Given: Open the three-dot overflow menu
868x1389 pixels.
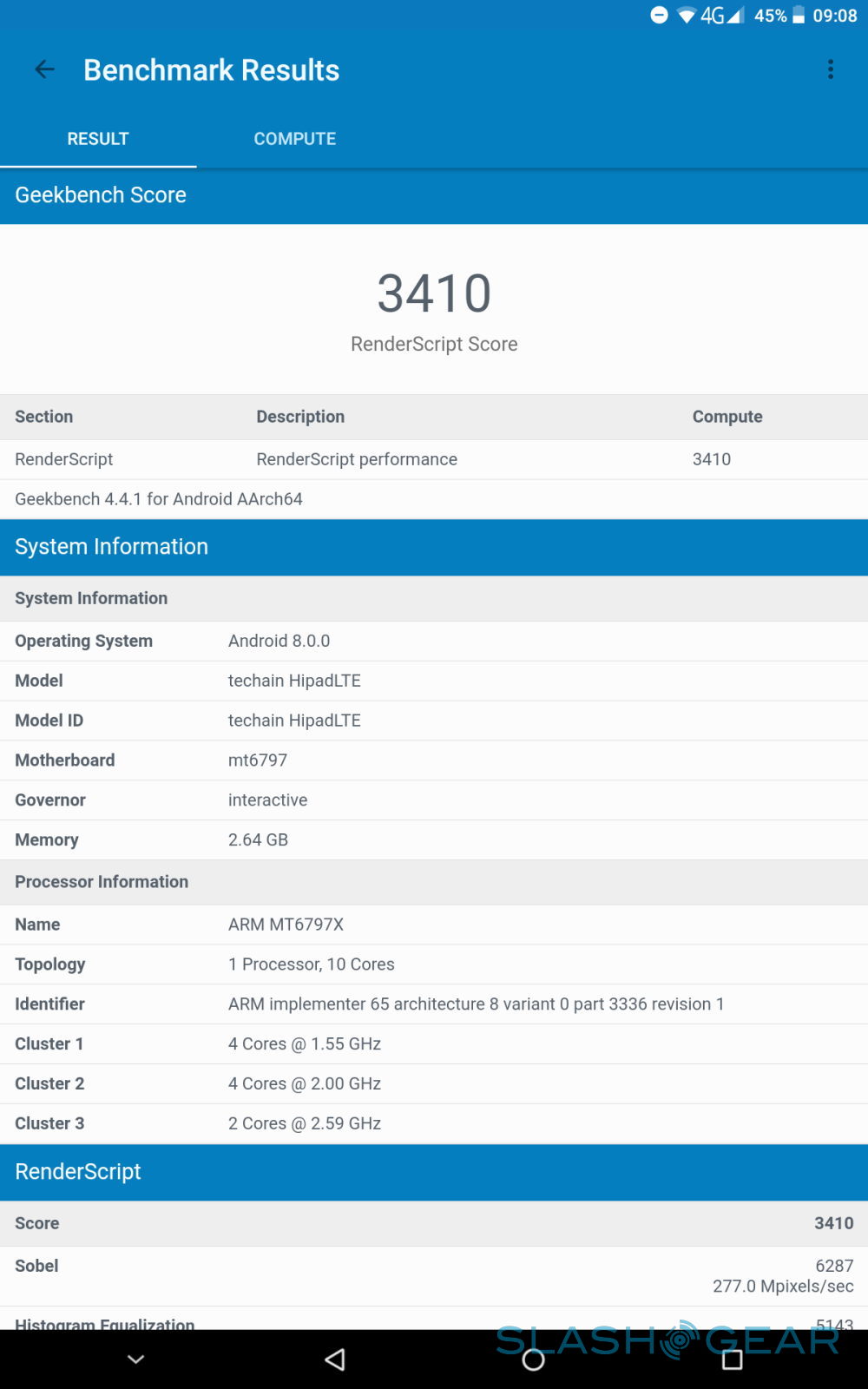Looking at the screenshot, I should pos(831,69).
